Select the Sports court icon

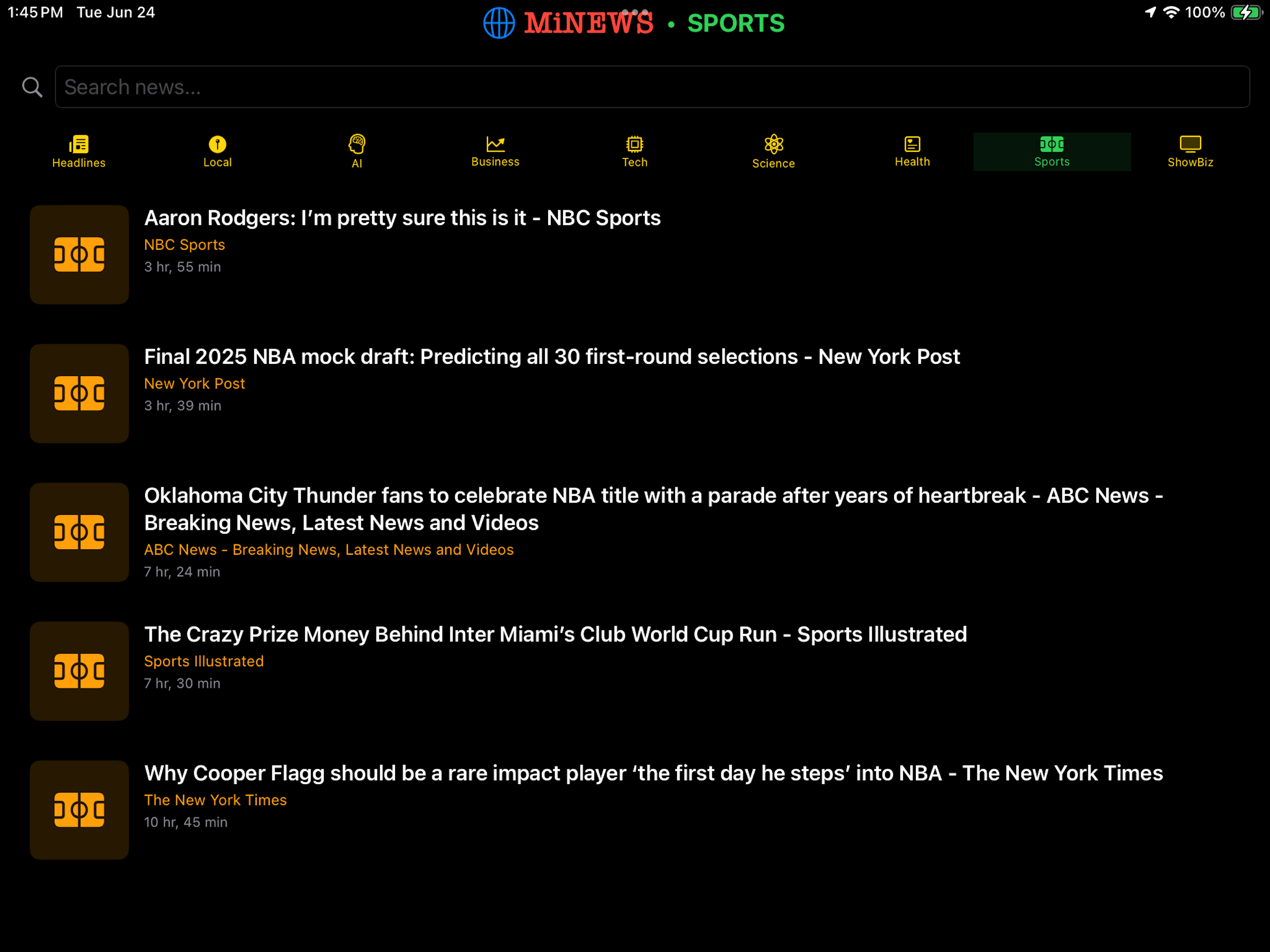1052,144
